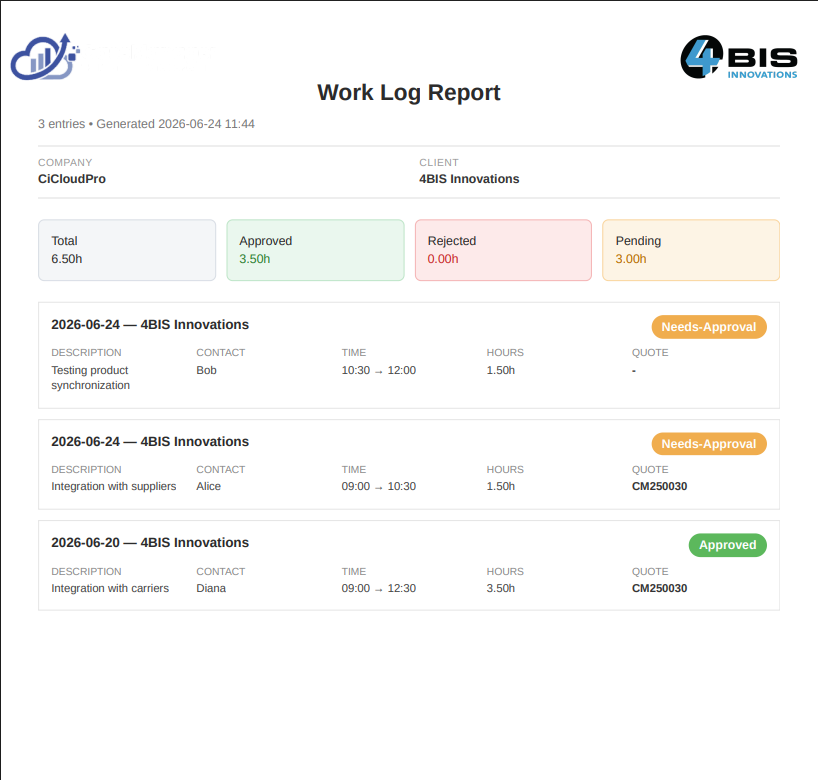This screenshot has width=818, height=780.
Task: Select contact name Bob
Action: pos(206,370)
